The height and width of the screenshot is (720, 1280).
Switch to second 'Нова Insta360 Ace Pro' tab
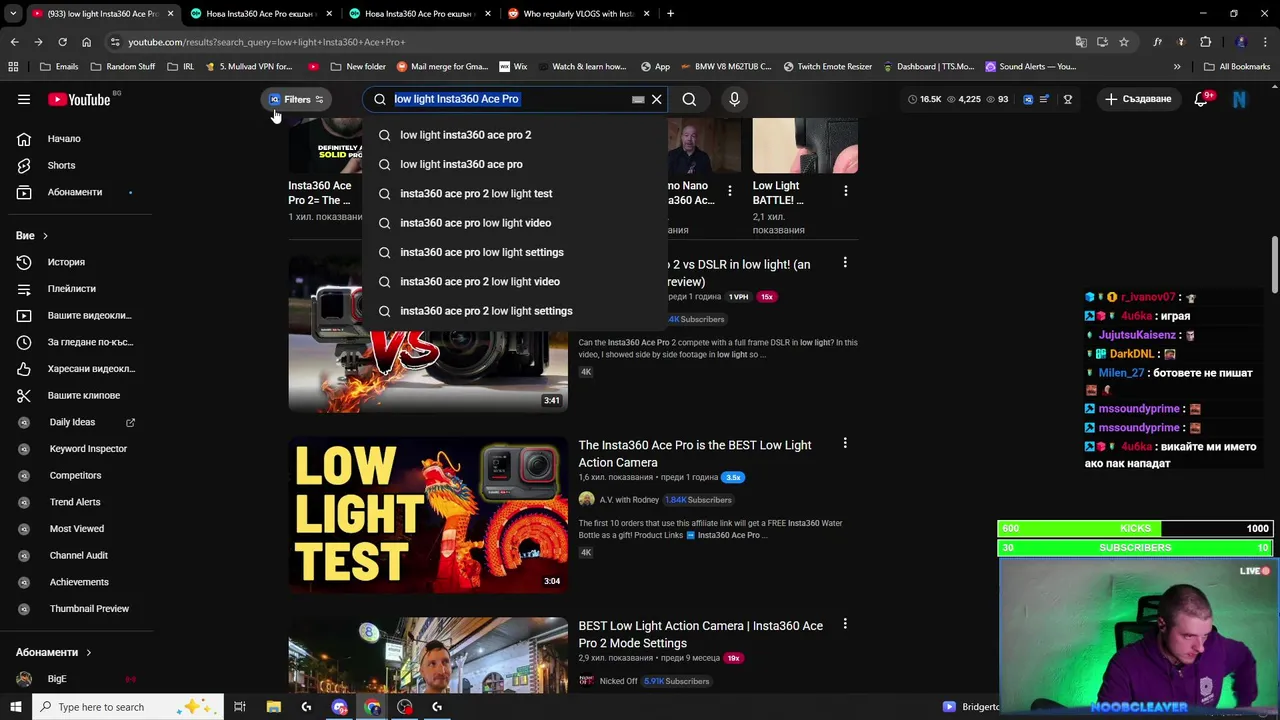(418, 14)
